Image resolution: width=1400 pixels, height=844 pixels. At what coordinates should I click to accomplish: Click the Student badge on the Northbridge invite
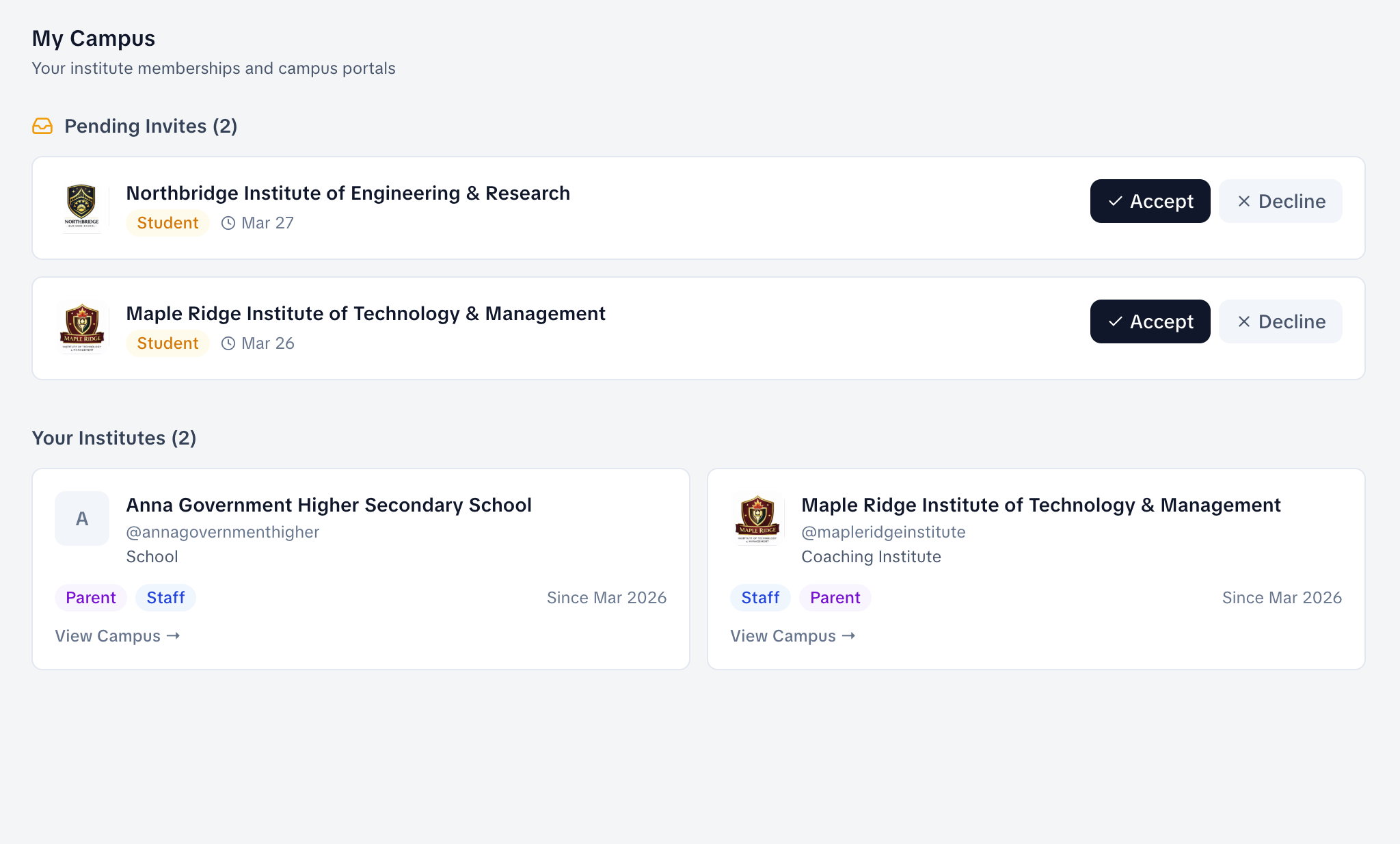167,223
